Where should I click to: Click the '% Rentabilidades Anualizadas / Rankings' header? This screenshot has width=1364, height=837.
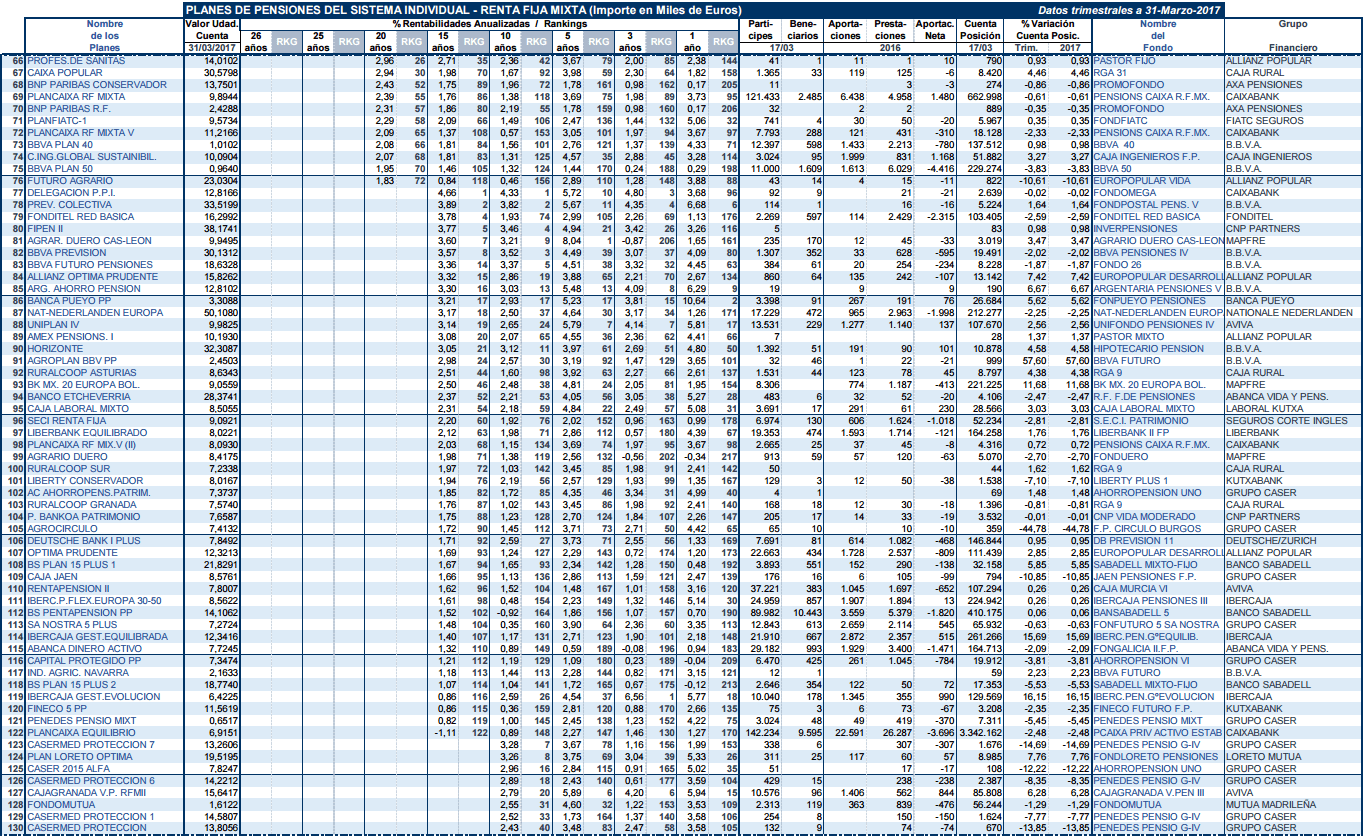pos(490,22)
